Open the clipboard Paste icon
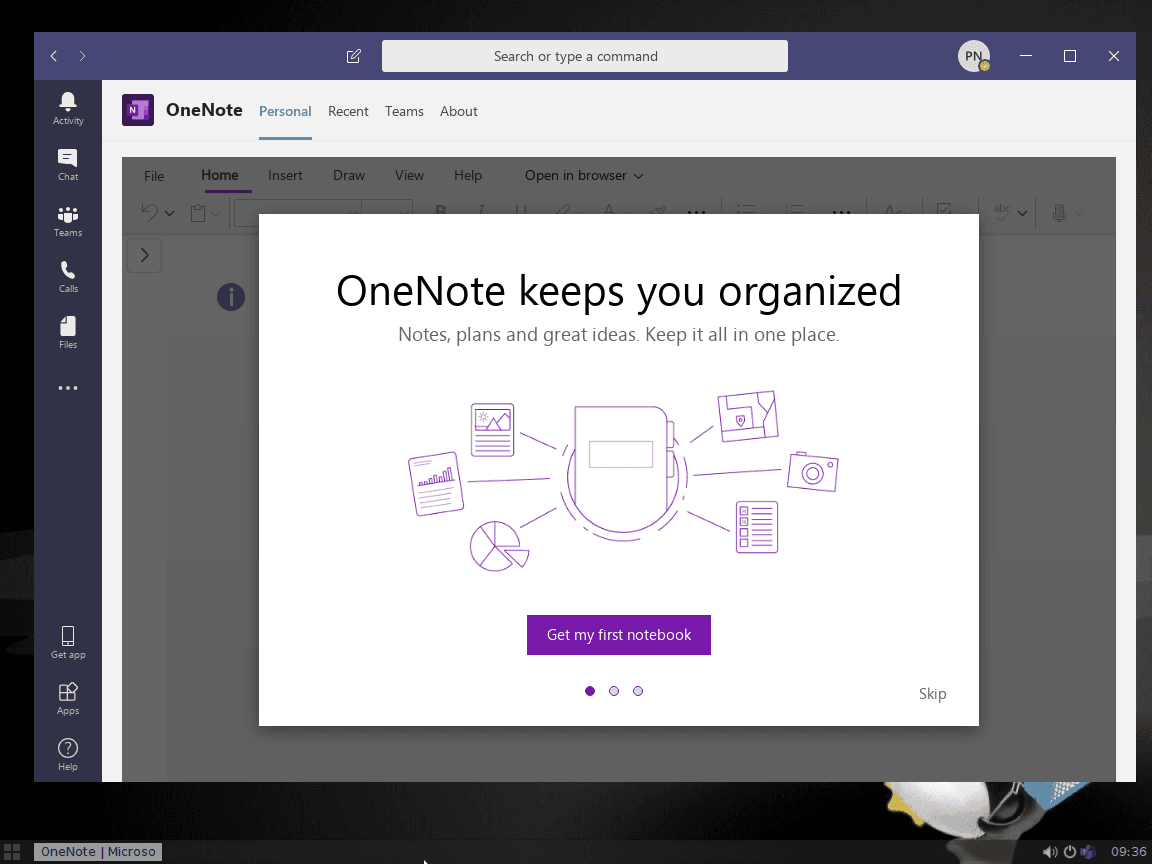The height and width of the screenshot is (864, 1152). [196, 212]
